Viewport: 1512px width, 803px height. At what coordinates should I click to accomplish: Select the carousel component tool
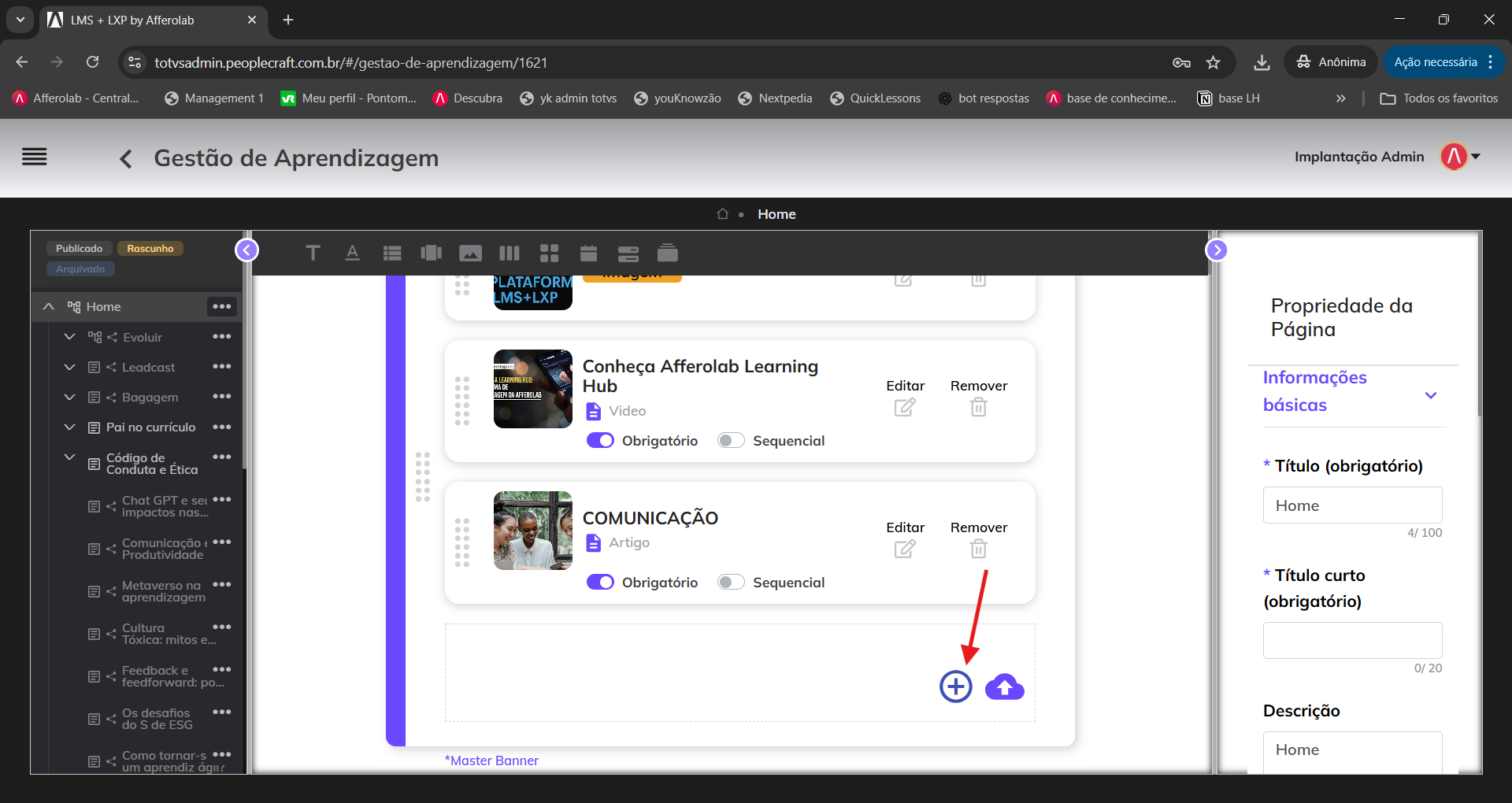(x=431, y=253)
